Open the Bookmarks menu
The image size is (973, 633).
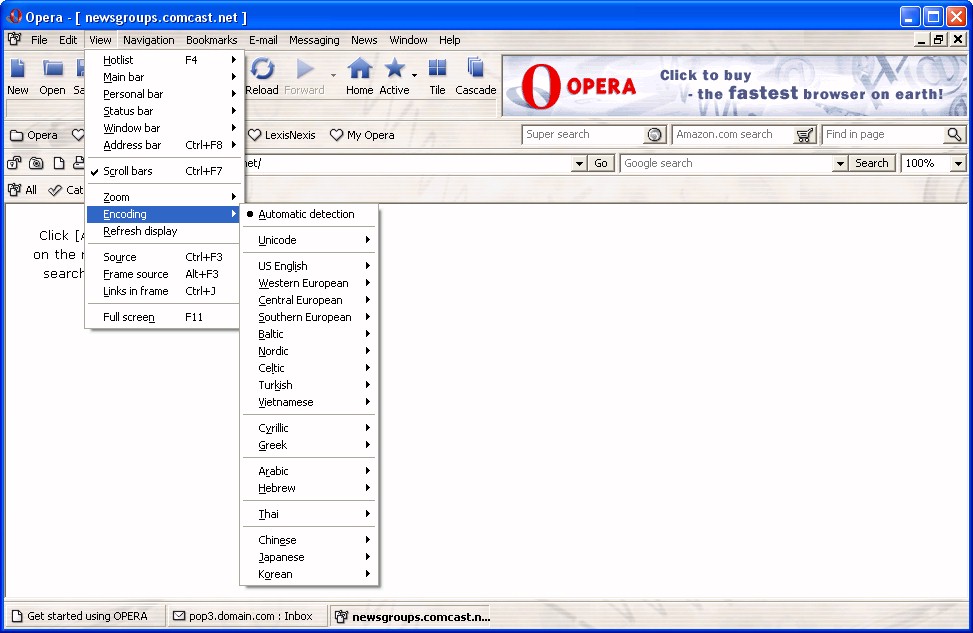coord(211,40)
